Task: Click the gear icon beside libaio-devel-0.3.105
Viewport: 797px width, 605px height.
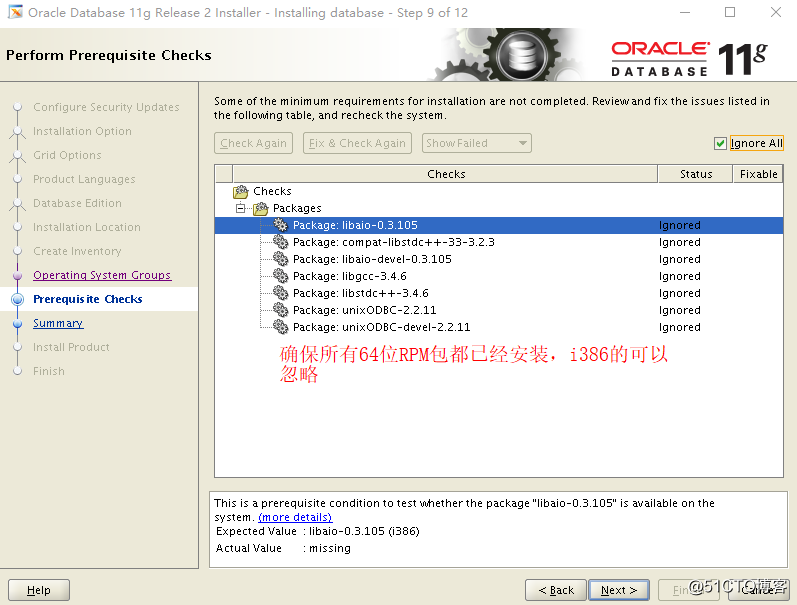Action: tap(281, 259)
